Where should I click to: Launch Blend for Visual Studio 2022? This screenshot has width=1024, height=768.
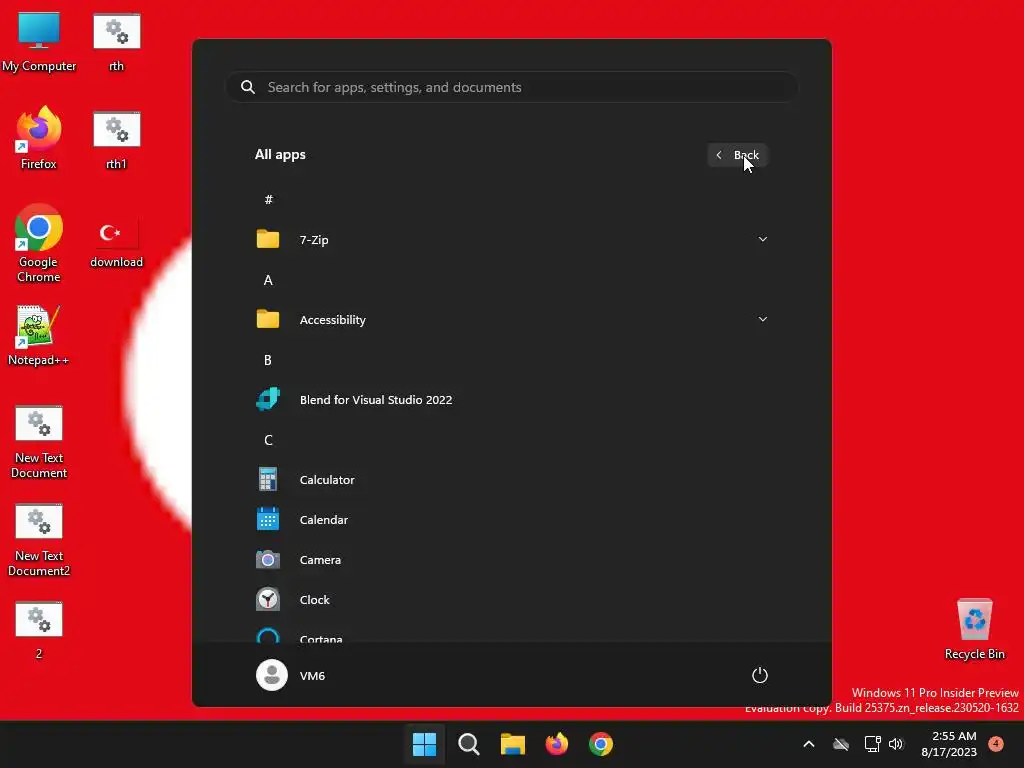511,400
